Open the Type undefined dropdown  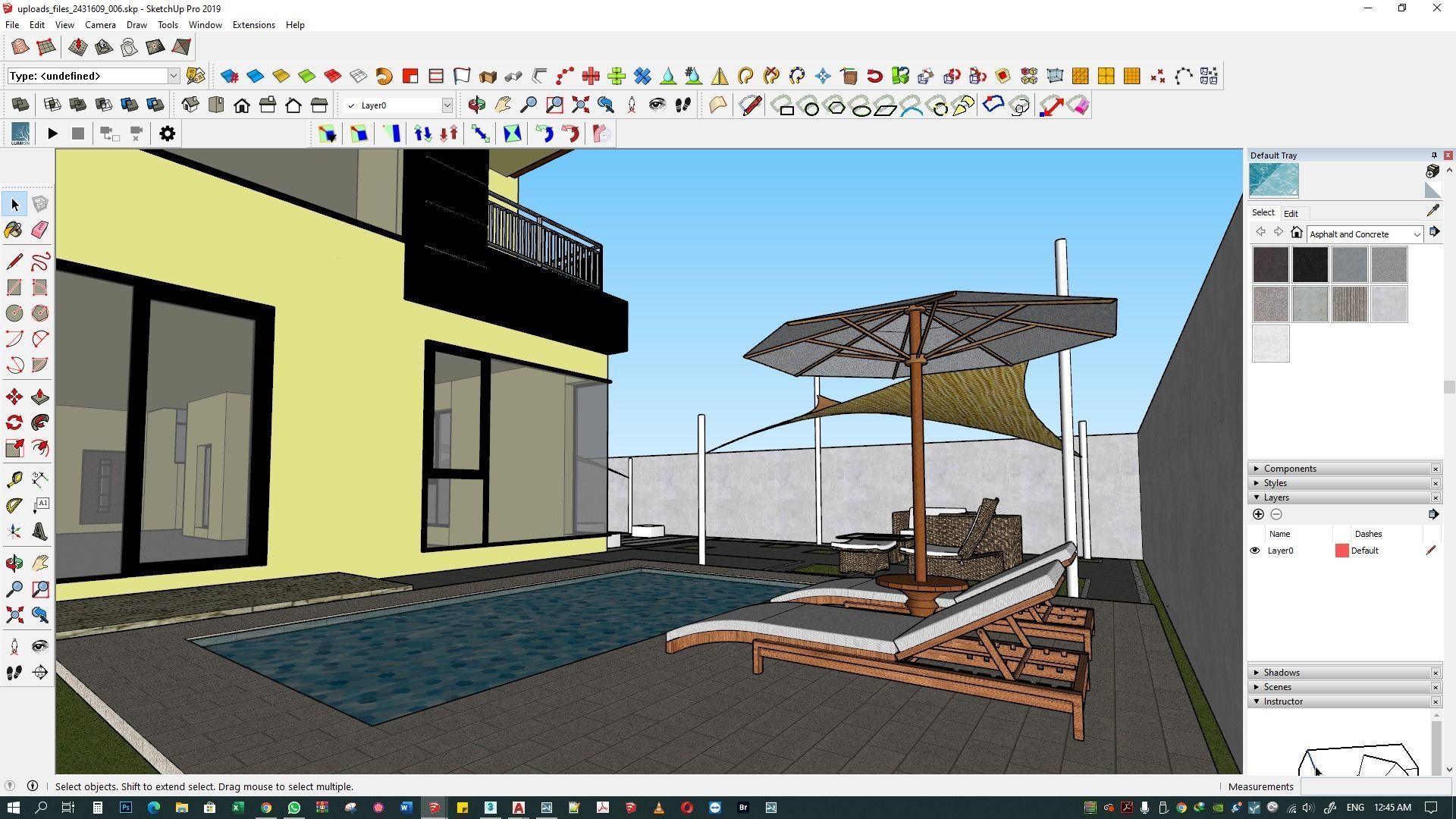(173, 76)
